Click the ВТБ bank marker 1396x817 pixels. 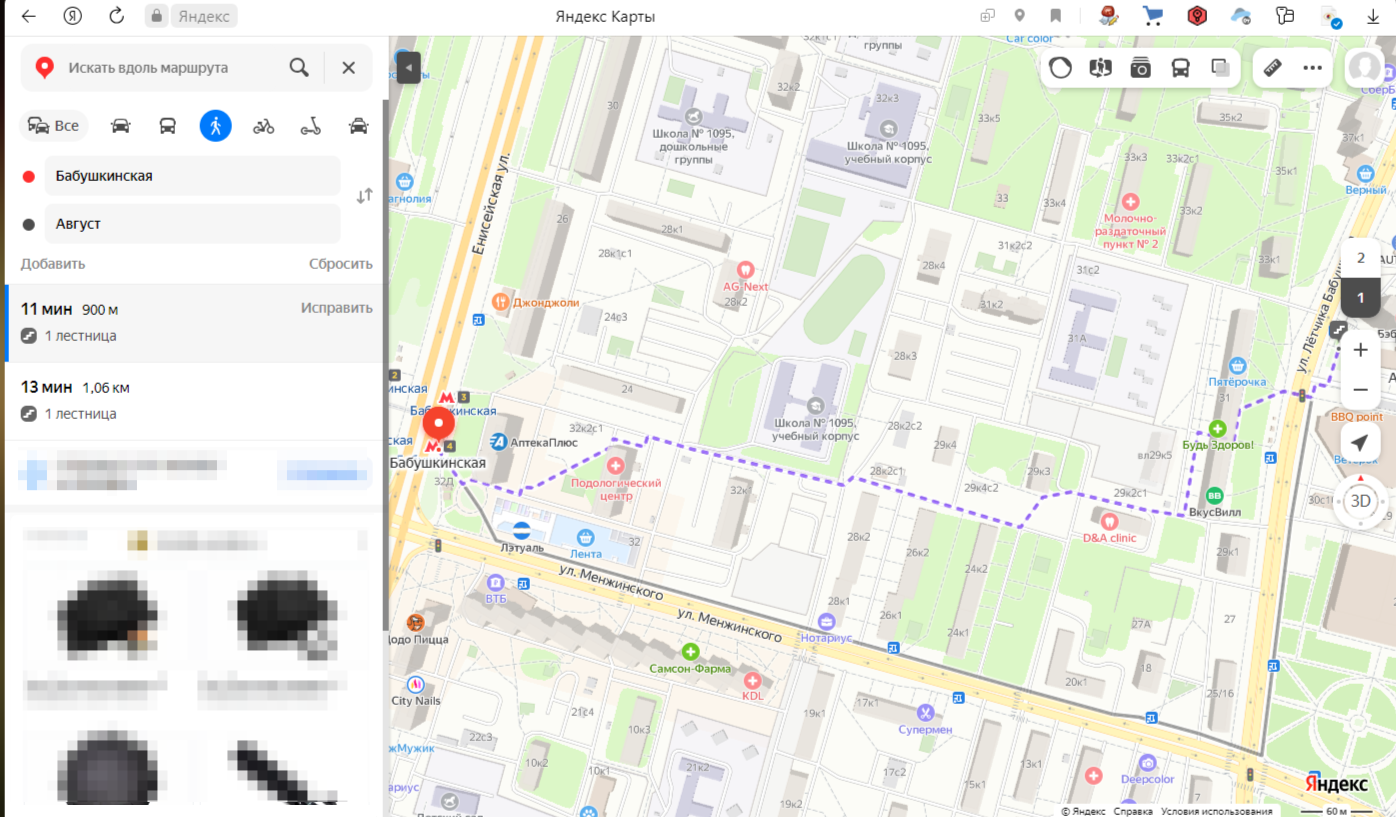click(495, 582)
